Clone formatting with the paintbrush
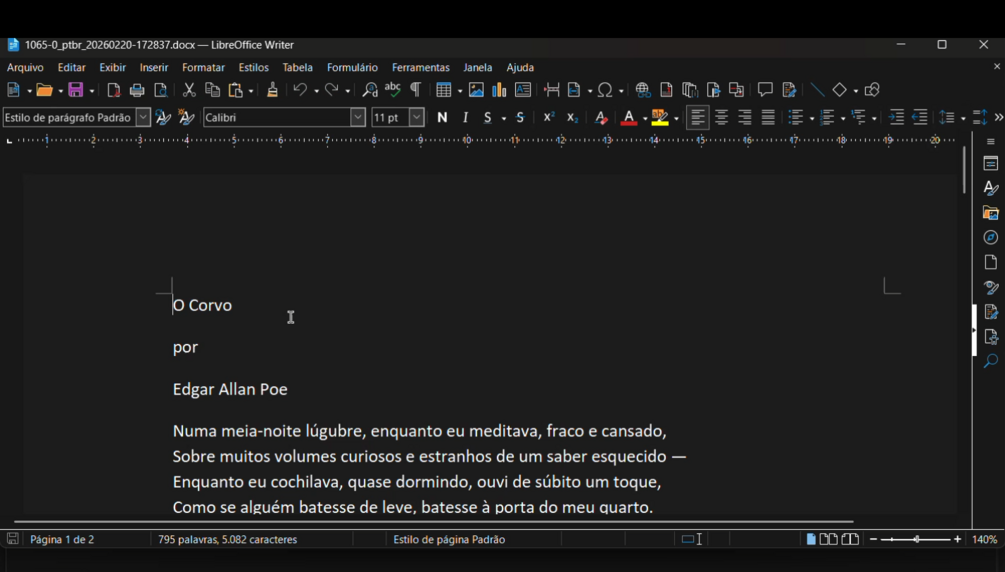1005x572 pixels. coord(272,90)
